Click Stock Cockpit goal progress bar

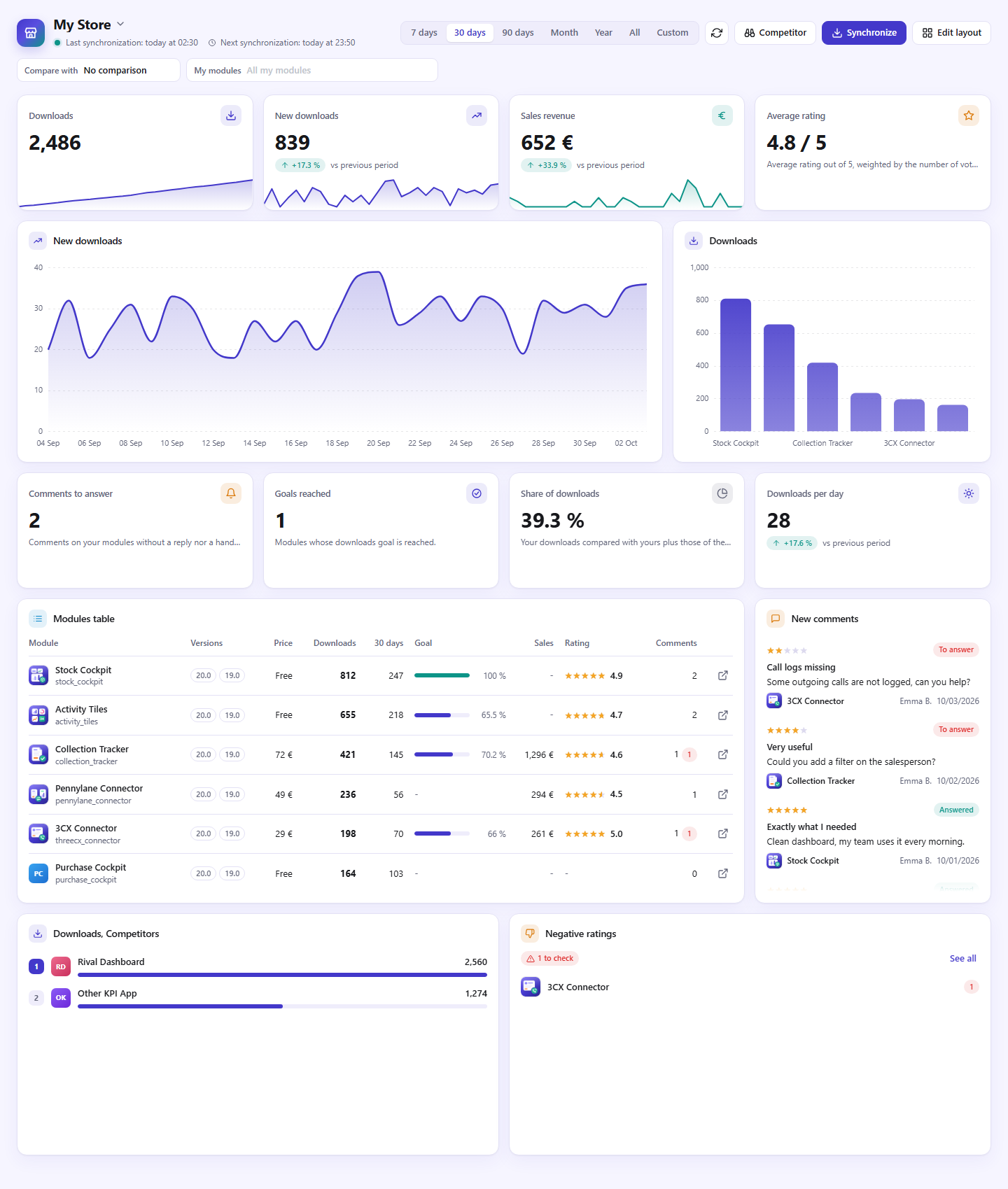(x=442, y=675)
